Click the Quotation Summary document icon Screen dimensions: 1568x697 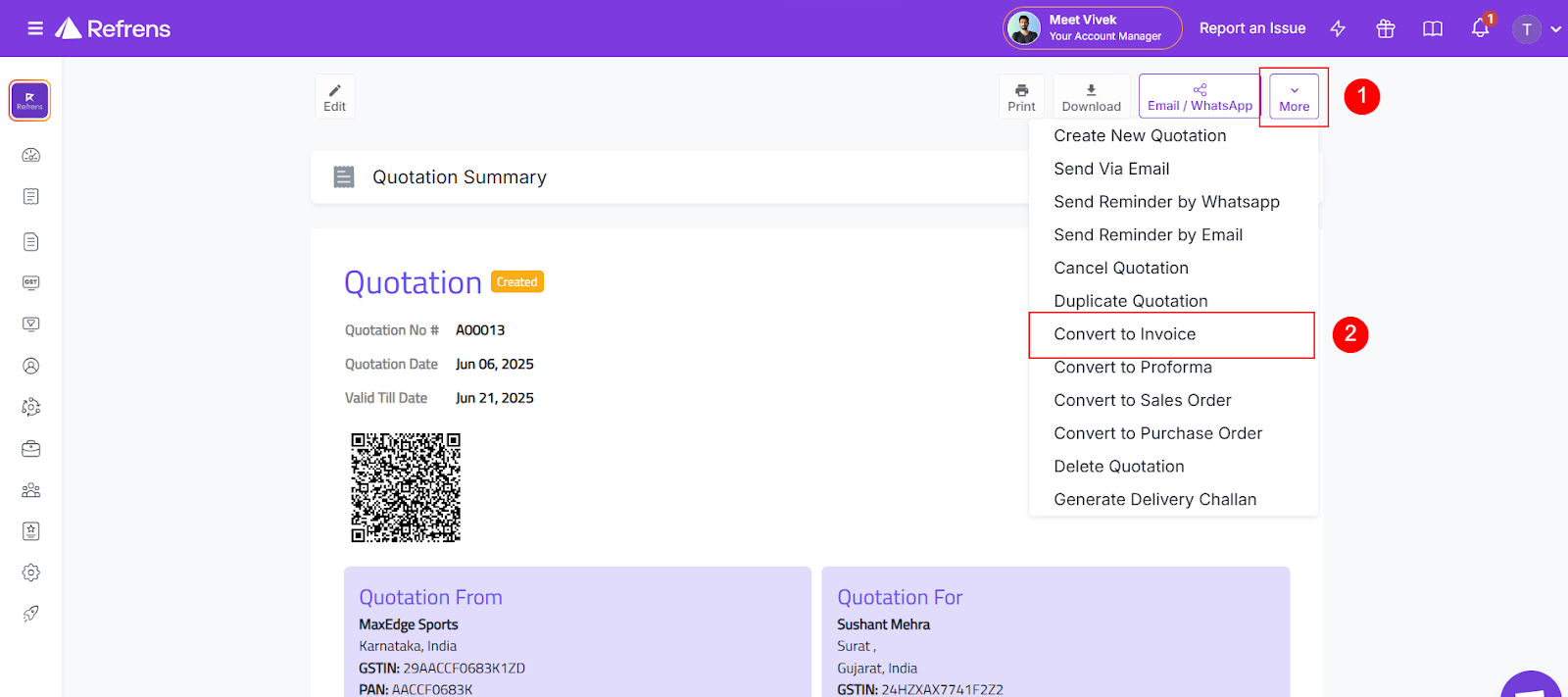[x=344, y=177]
